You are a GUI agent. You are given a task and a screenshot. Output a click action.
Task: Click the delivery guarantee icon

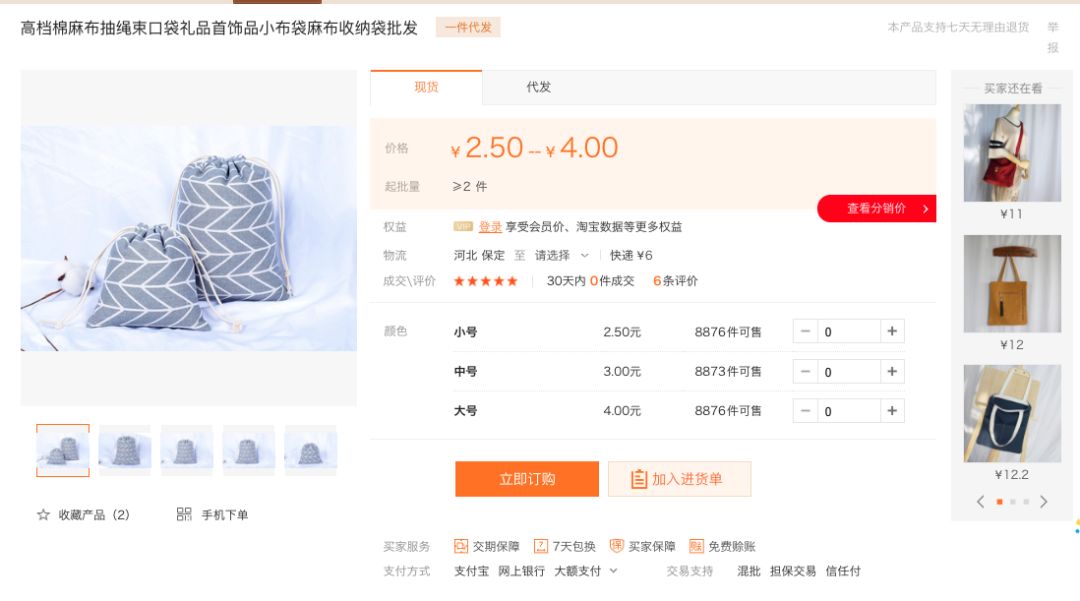[461, 546]
